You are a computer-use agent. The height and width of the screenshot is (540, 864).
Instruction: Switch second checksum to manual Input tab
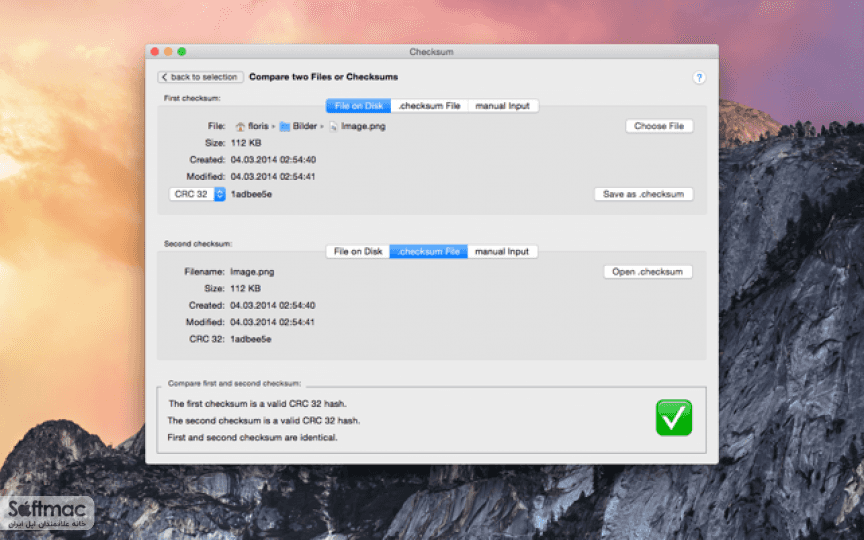(x=502, y=251)
